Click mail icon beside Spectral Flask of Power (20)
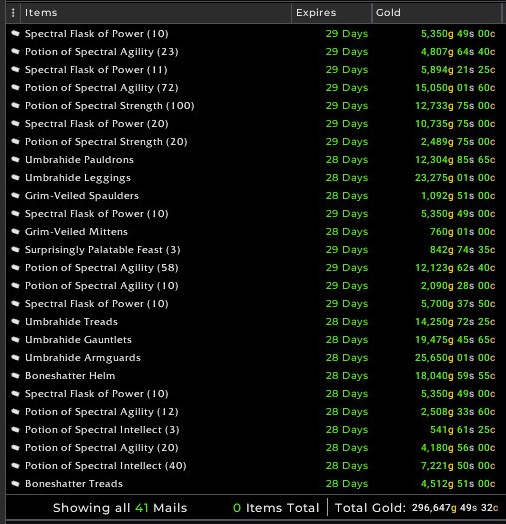The width and height of the screenshot is (506, 524). 15,124
